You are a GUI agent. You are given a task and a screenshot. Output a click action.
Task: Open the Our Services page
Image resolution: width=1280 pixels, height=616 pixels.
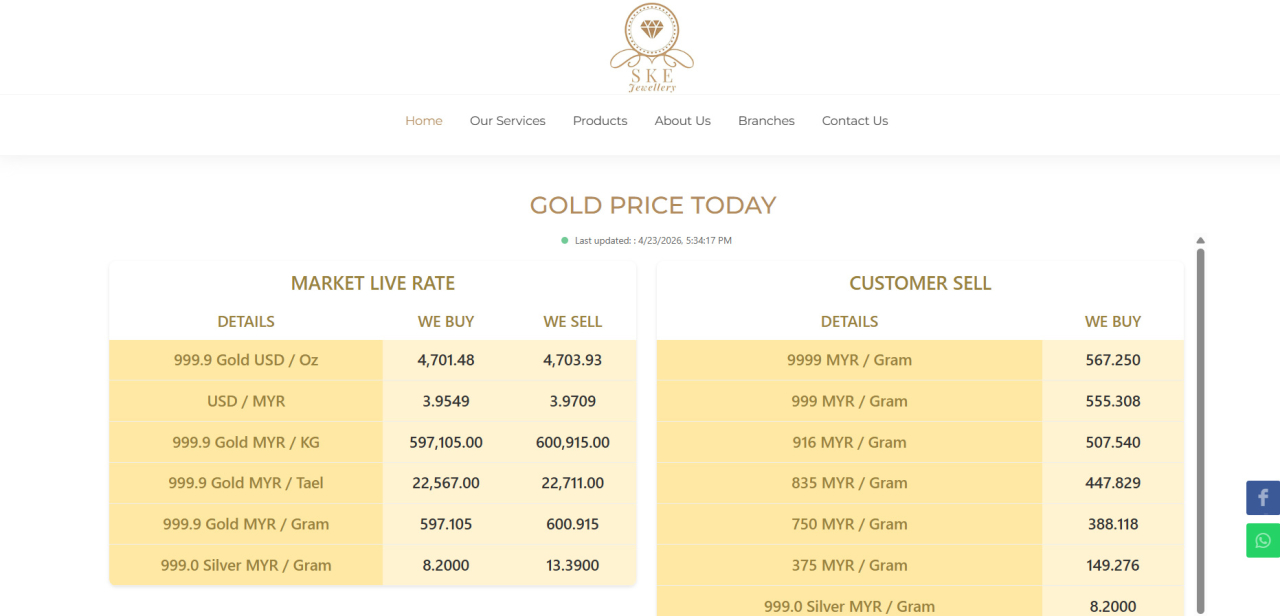point(508,121)
